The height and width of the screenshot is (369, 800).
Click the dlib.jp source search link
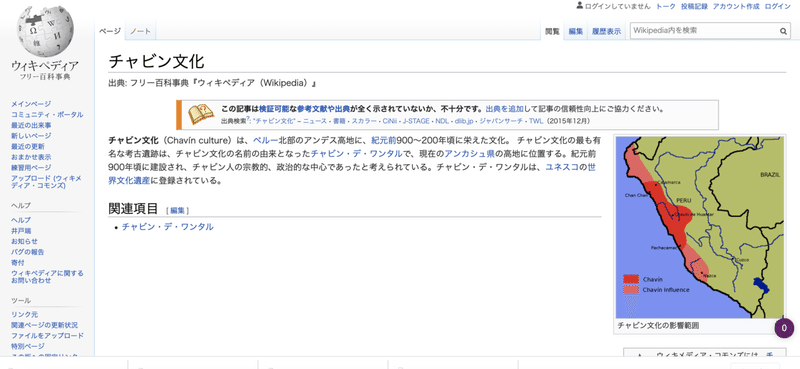(x=464, y=121)
